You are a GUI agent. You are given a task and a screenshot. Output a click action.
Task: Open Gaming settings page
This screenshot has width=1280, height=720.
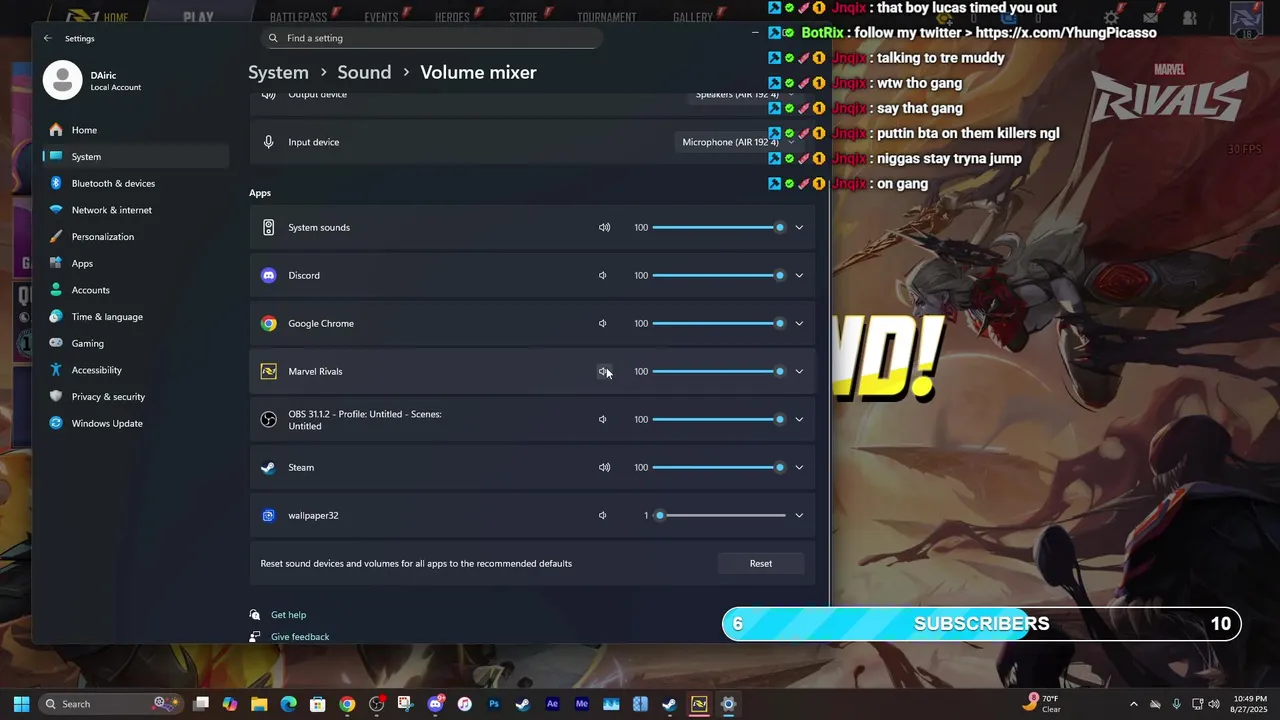pyautogui.click(x=135, y=343)
